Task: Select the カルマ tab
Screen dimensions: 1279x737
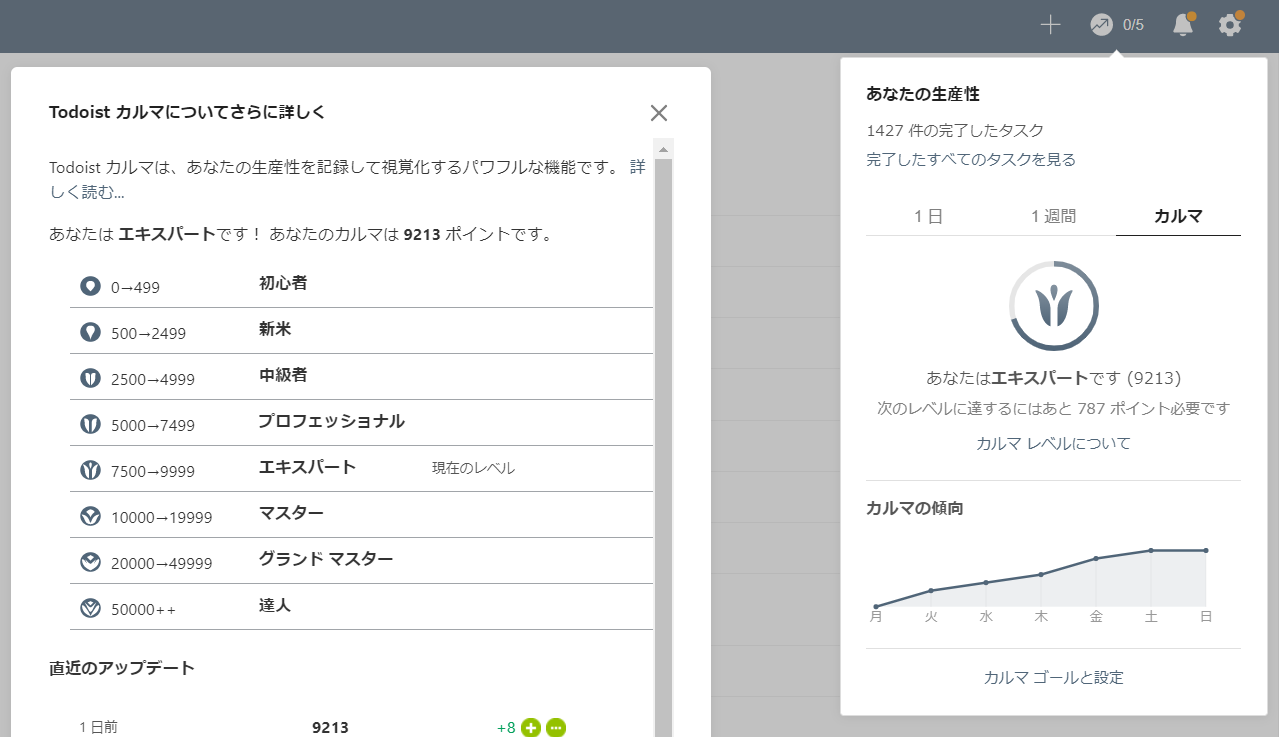Action: pyautogui.click(x=1178, y=216)
